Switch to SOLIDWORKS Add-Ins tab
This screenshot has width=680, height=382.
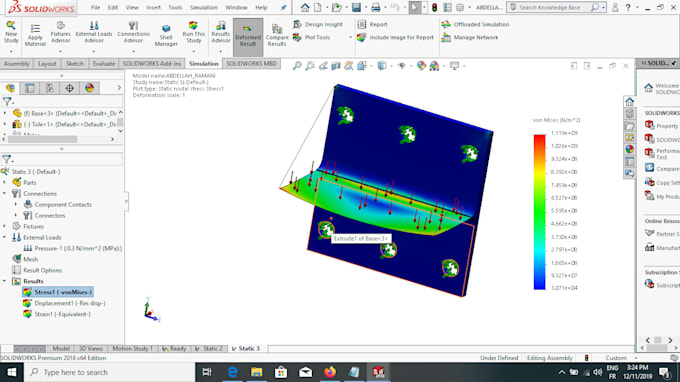click(152, 64)
